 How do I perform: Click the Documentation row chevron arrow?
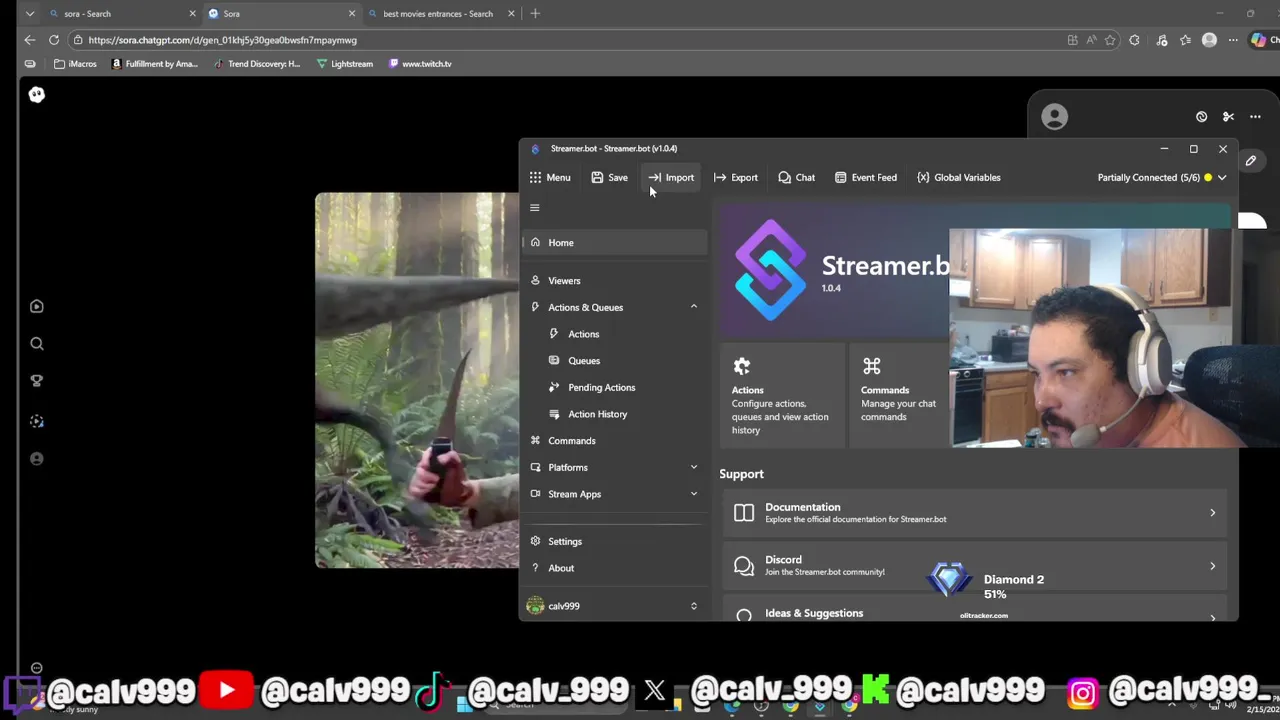pyautogui.click(x=1212, y=513)
